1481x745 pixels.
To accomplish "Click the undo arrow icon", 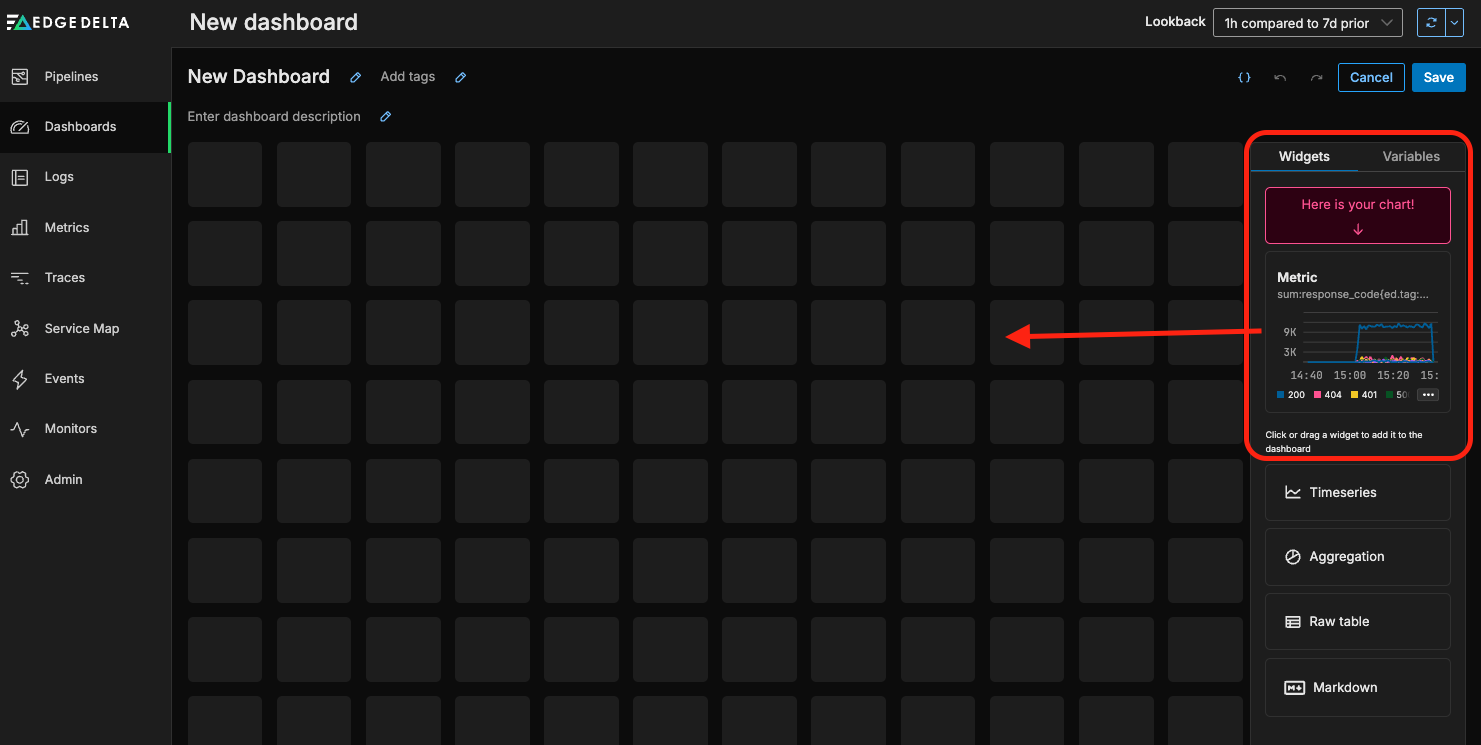I will [1280, 78].
